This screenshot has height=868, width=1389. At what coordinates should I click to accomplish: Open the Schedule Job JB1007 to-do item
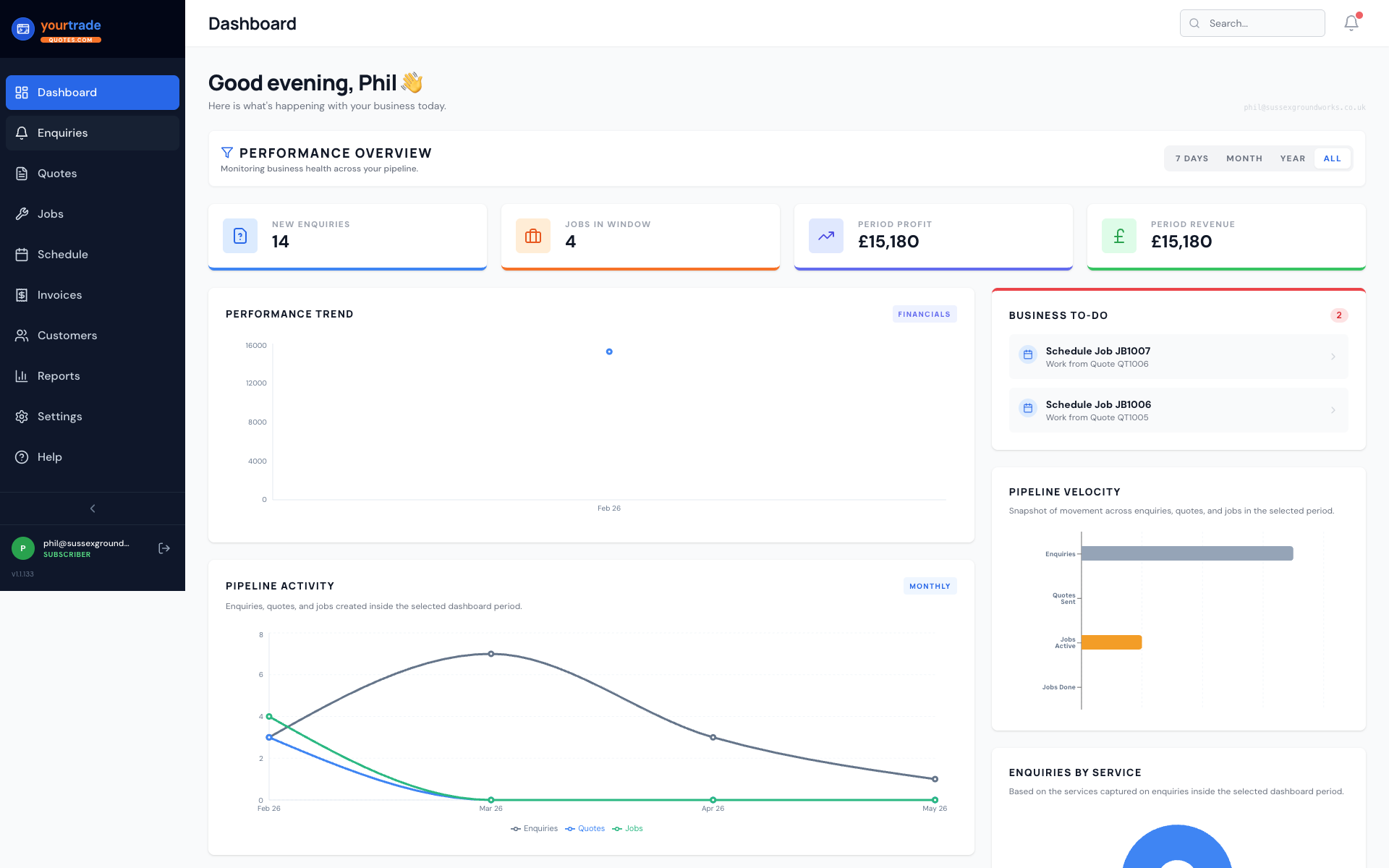coord(1178,357)
